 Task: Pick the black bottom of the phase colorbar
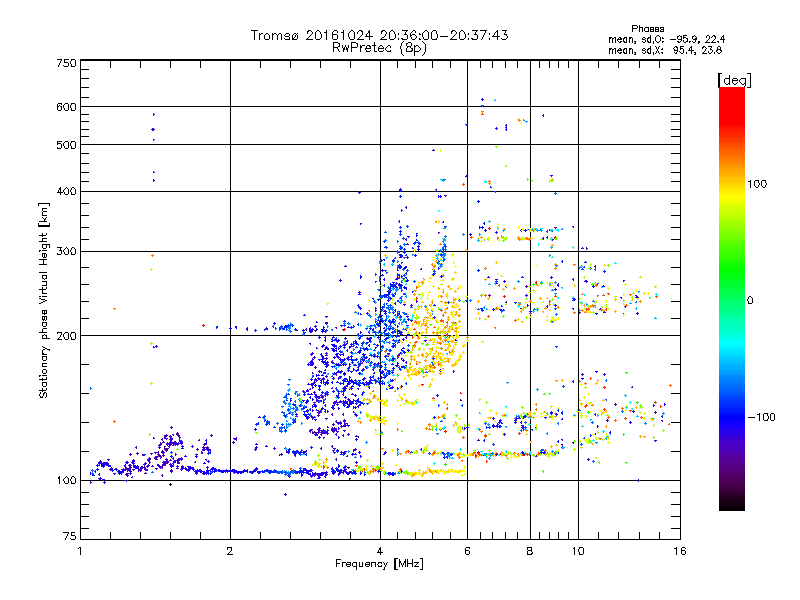click(732, 503)
